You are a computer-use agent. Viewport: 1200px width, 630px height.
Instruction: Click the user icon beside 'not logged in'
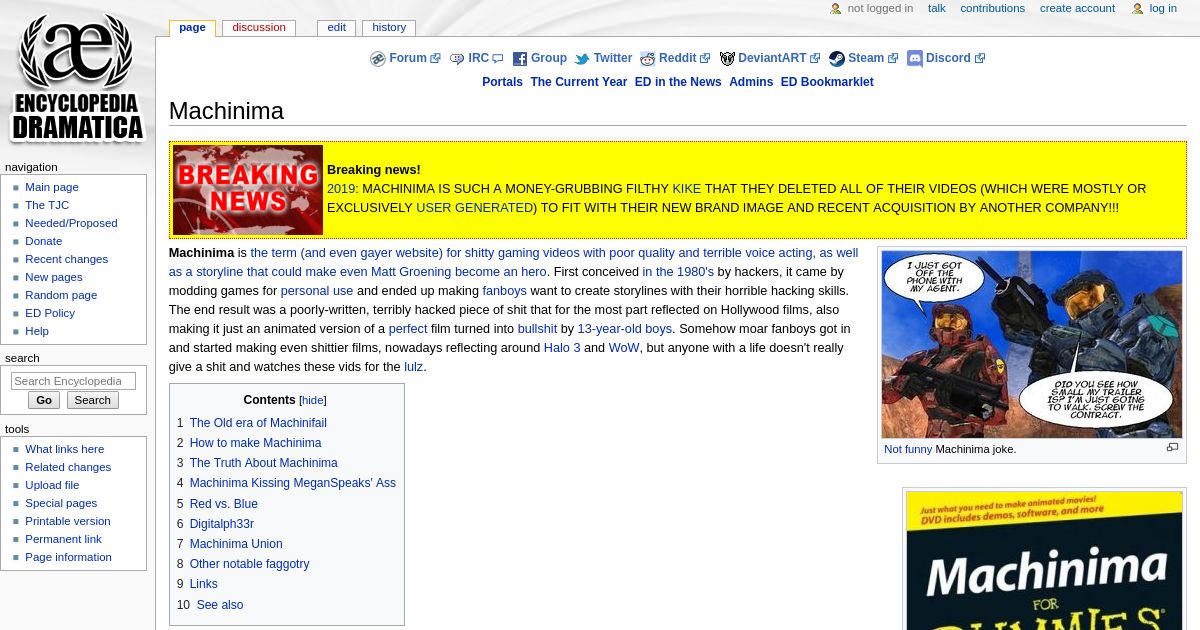(836, 9)
